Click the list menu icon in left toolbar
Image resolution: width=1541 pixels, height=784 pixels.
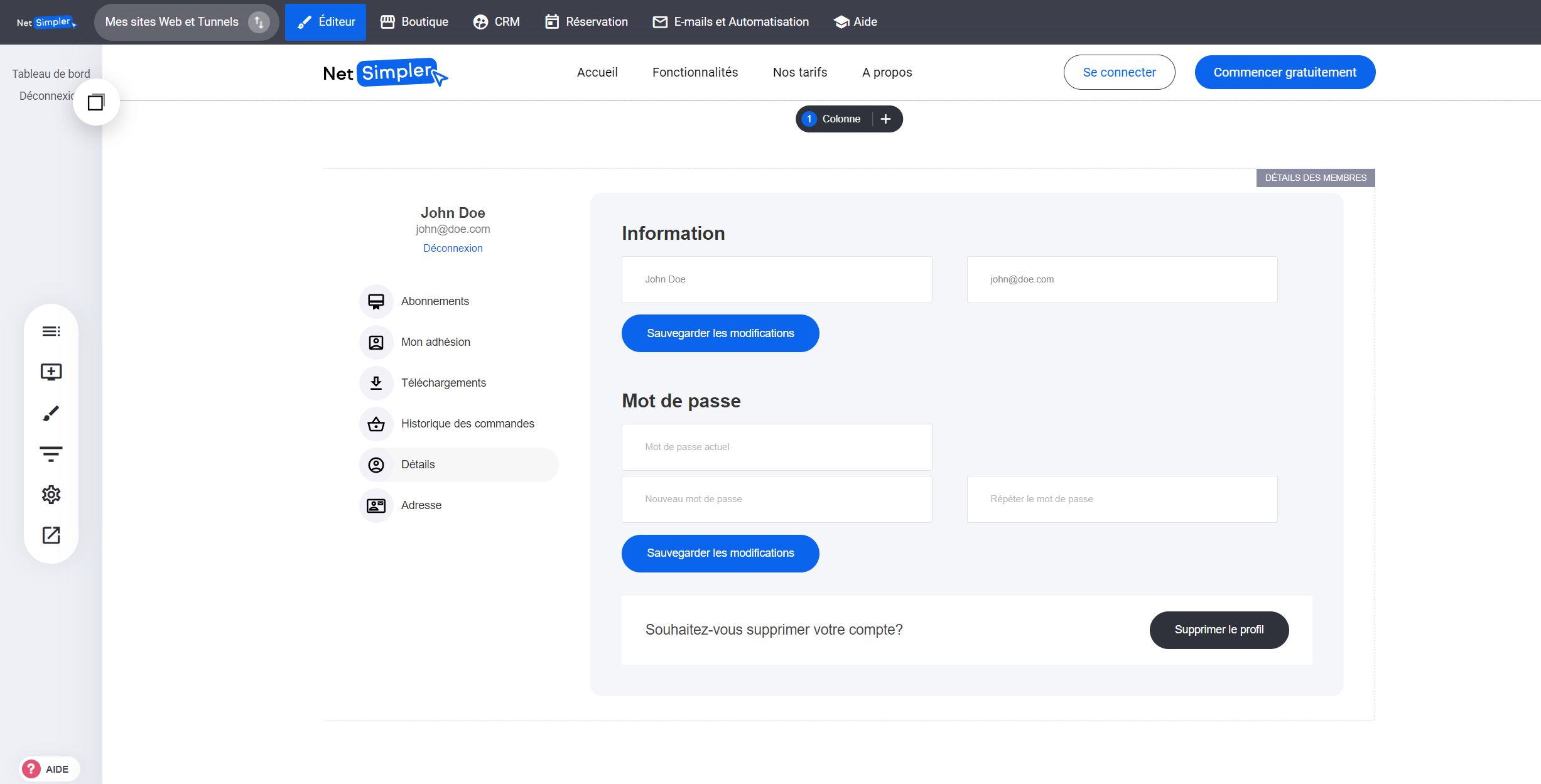click(51, 331)
